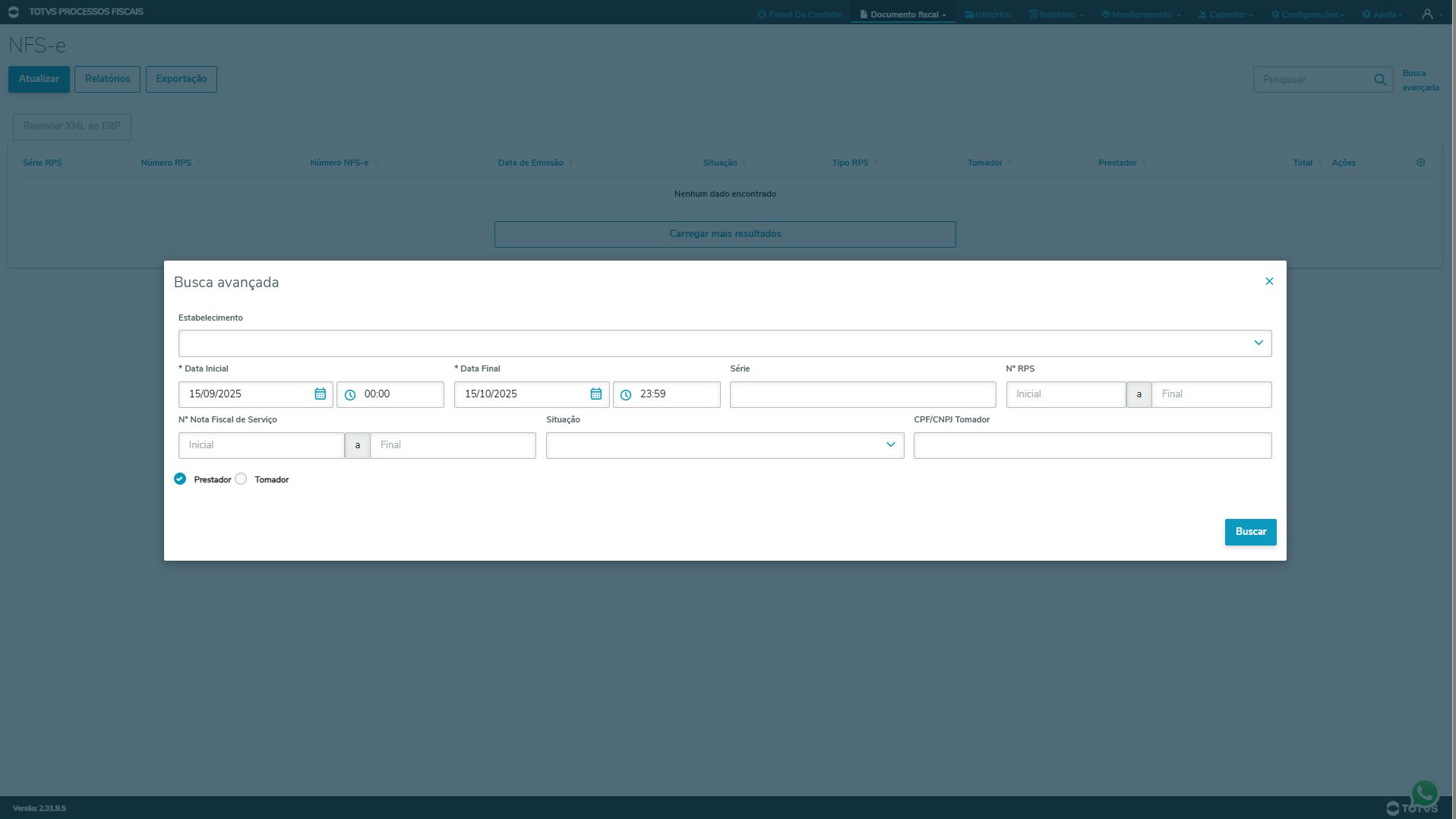Expand the Estabelecimento dropdown
The image size is (1456, 819).
point(1258,343)
